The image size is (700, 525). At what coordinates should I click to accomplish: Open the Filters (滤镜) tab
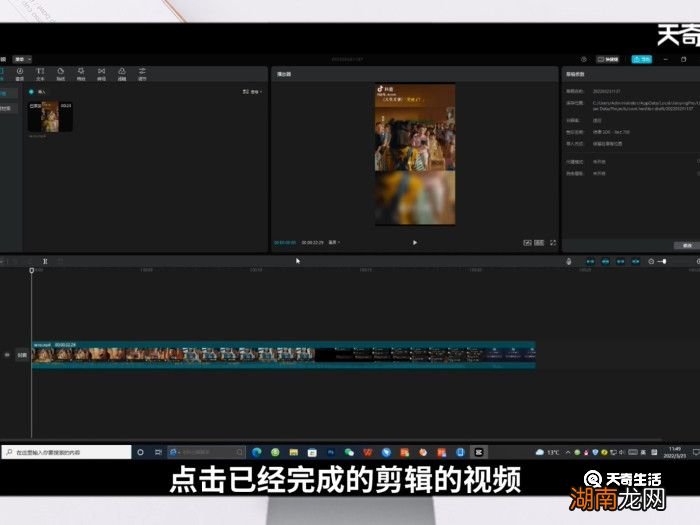pos(122,74)
